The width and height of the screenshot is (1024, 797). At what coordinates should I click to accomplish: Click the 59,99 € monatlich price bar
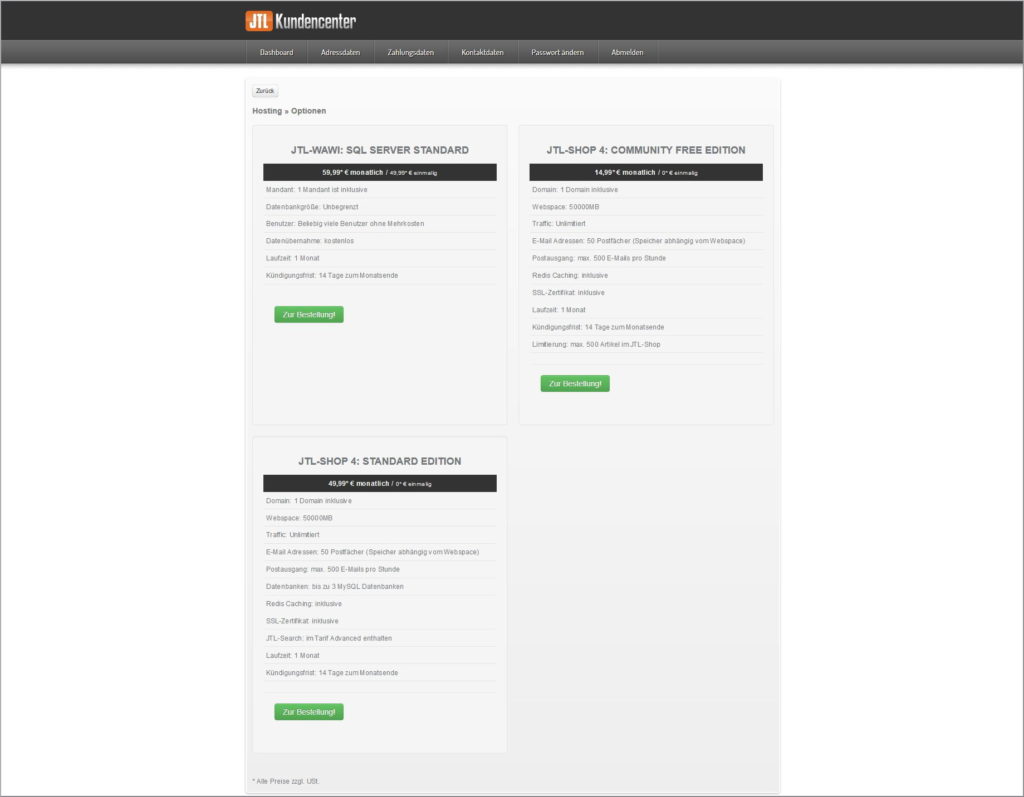[x=379, y=172]
